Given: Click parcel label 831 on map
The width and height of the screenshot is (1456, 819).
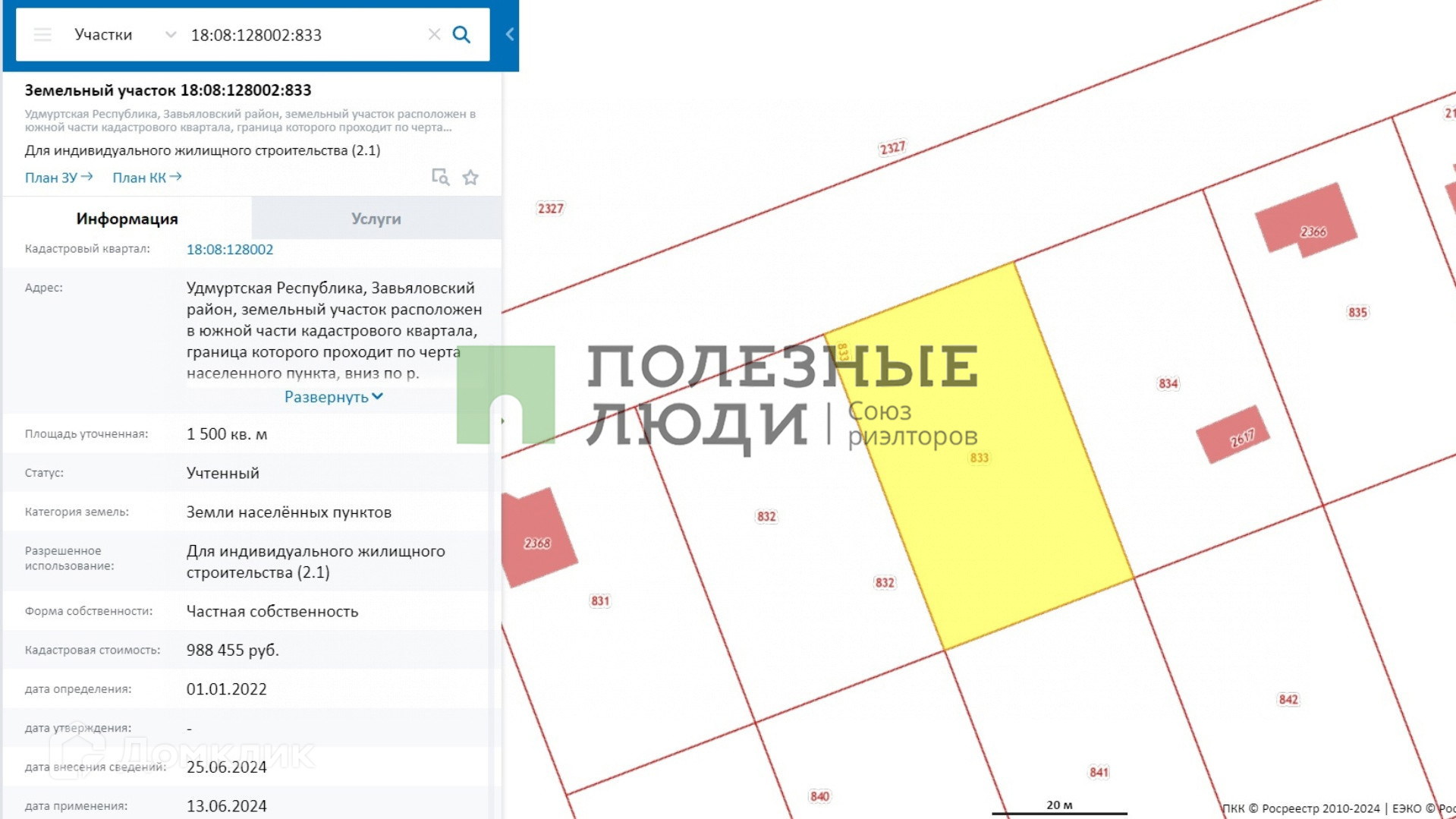Looking at the screenshot, I should (600, 601).
